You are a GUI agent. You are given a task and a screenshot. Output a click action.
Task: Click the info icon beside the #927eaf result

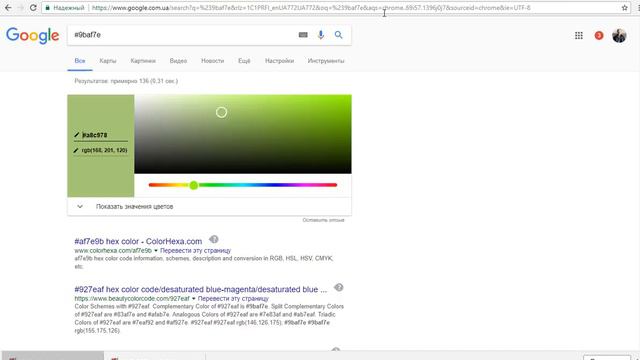tap(338, 288)
